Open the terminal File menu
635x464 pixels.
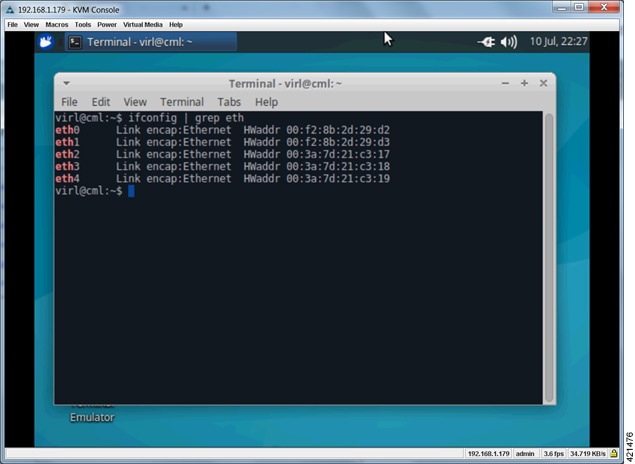click(x=69, y=102)
